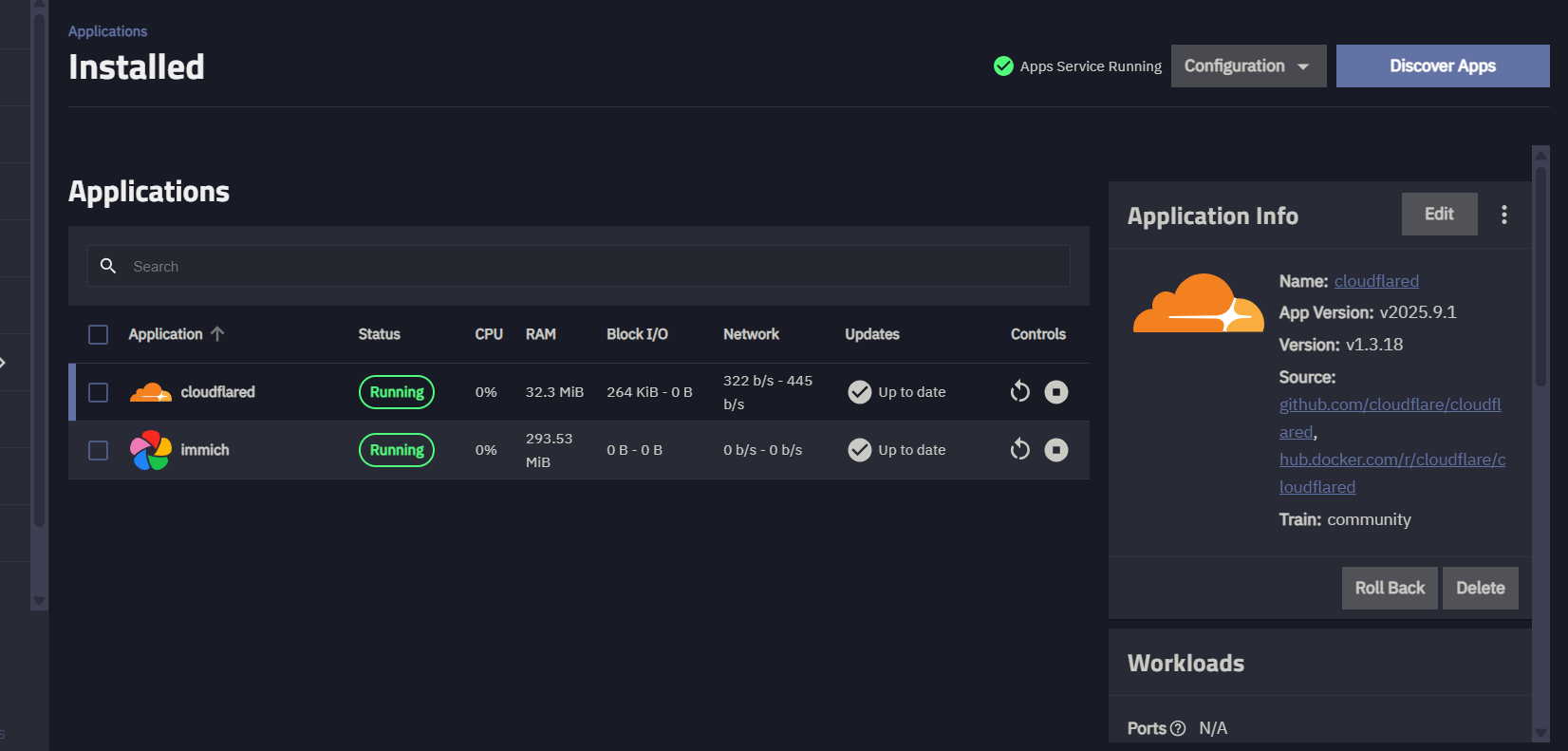The width and height of the screenshot is (1568, 751).
Task: Click the Applications breadcrumb link
Action: tap(107, 31)
